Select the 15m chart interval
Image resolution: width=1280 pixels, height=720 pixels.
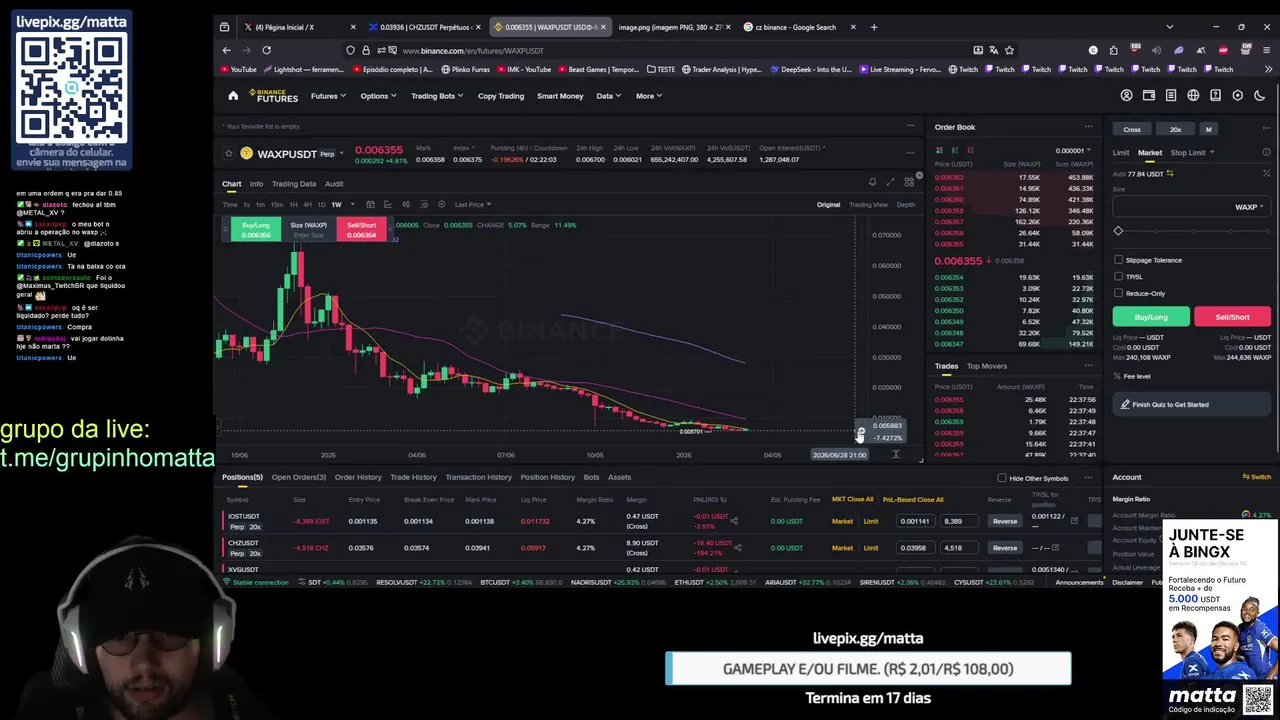click(x=276, y=205)
